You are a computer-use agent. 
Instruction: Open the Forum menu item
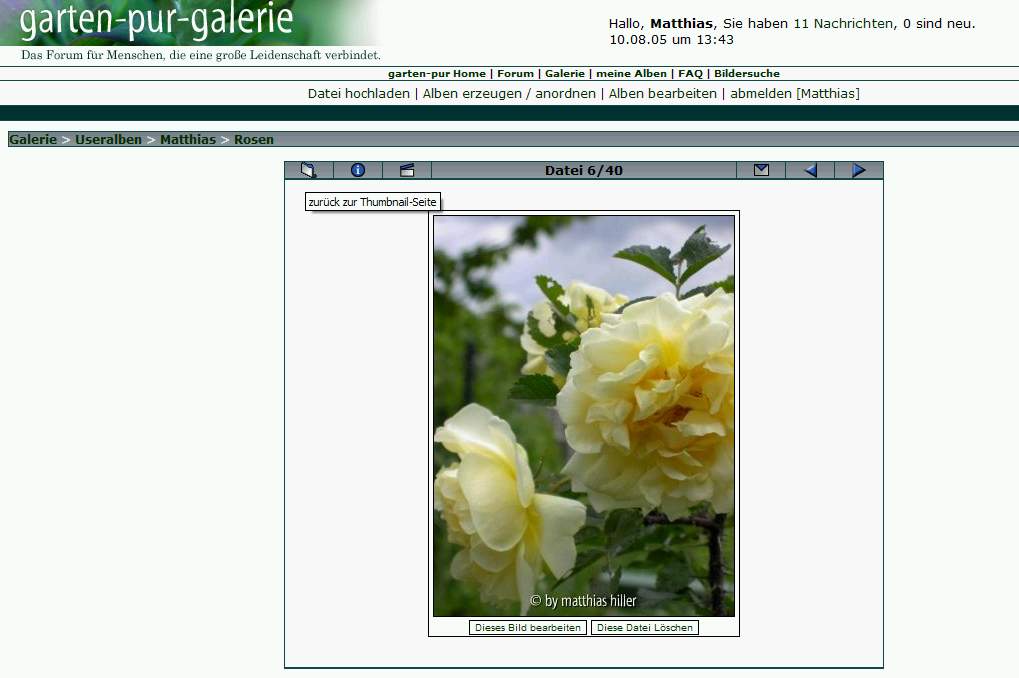click(x=515, y=74)
